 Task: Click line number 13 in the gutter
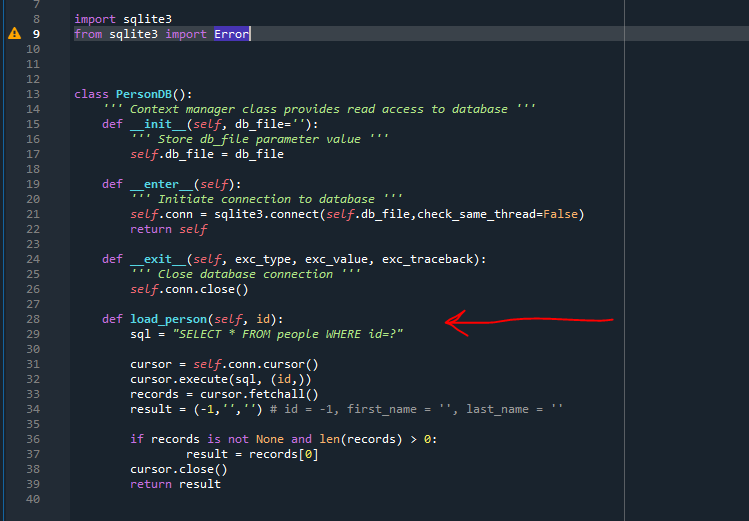click(x=33, y=94)
